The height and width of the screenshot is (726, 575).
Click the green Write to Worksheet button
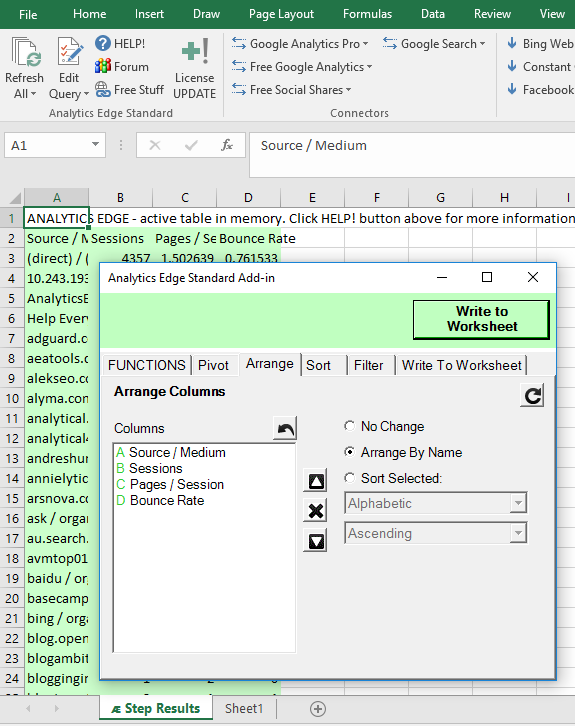click(481, 319)
